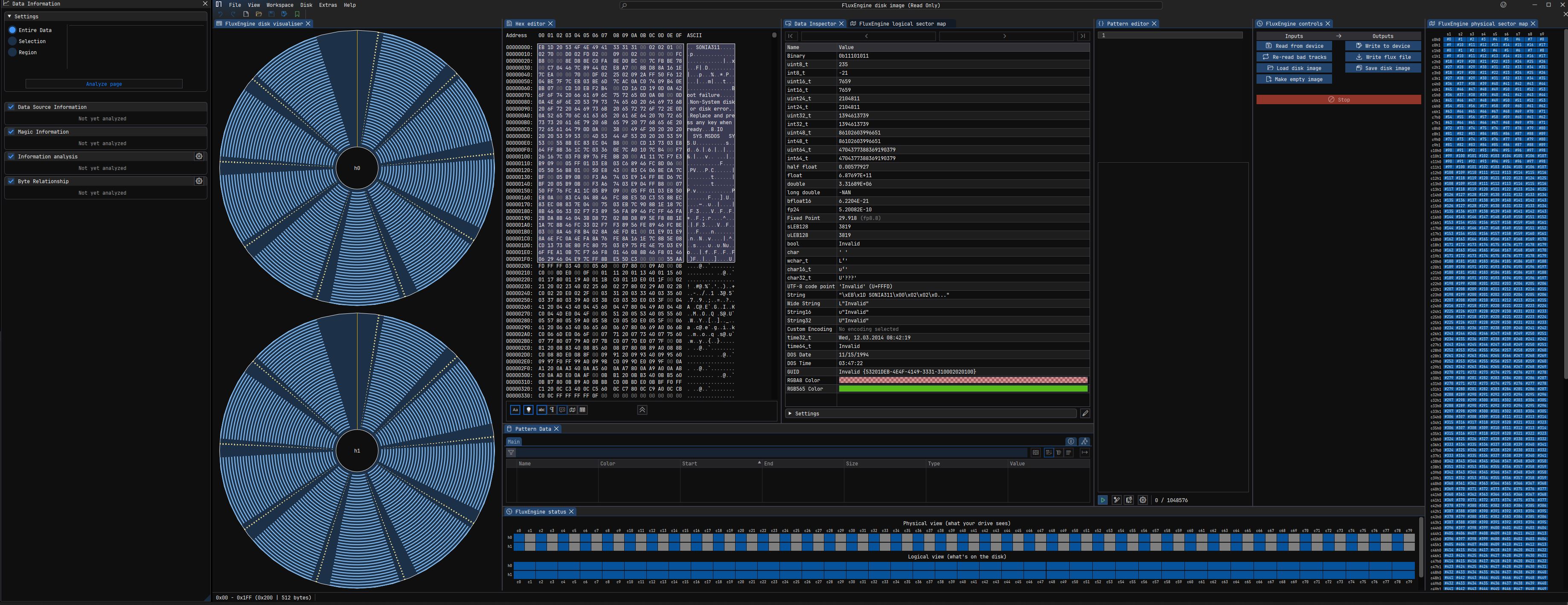Viewport: 1568px width, 605px height.
Task: Click the Read from device button
Action: [x=1294, y=46]
